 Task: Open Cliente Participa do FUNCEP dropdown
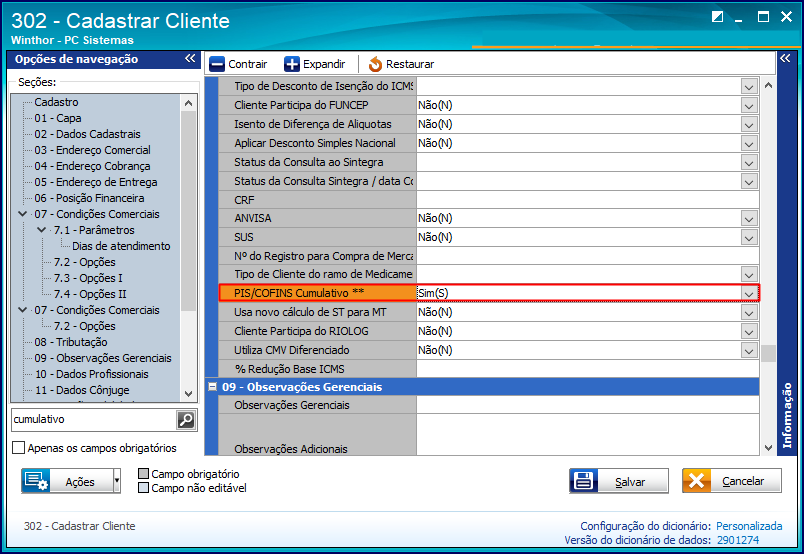pos(749,106)
